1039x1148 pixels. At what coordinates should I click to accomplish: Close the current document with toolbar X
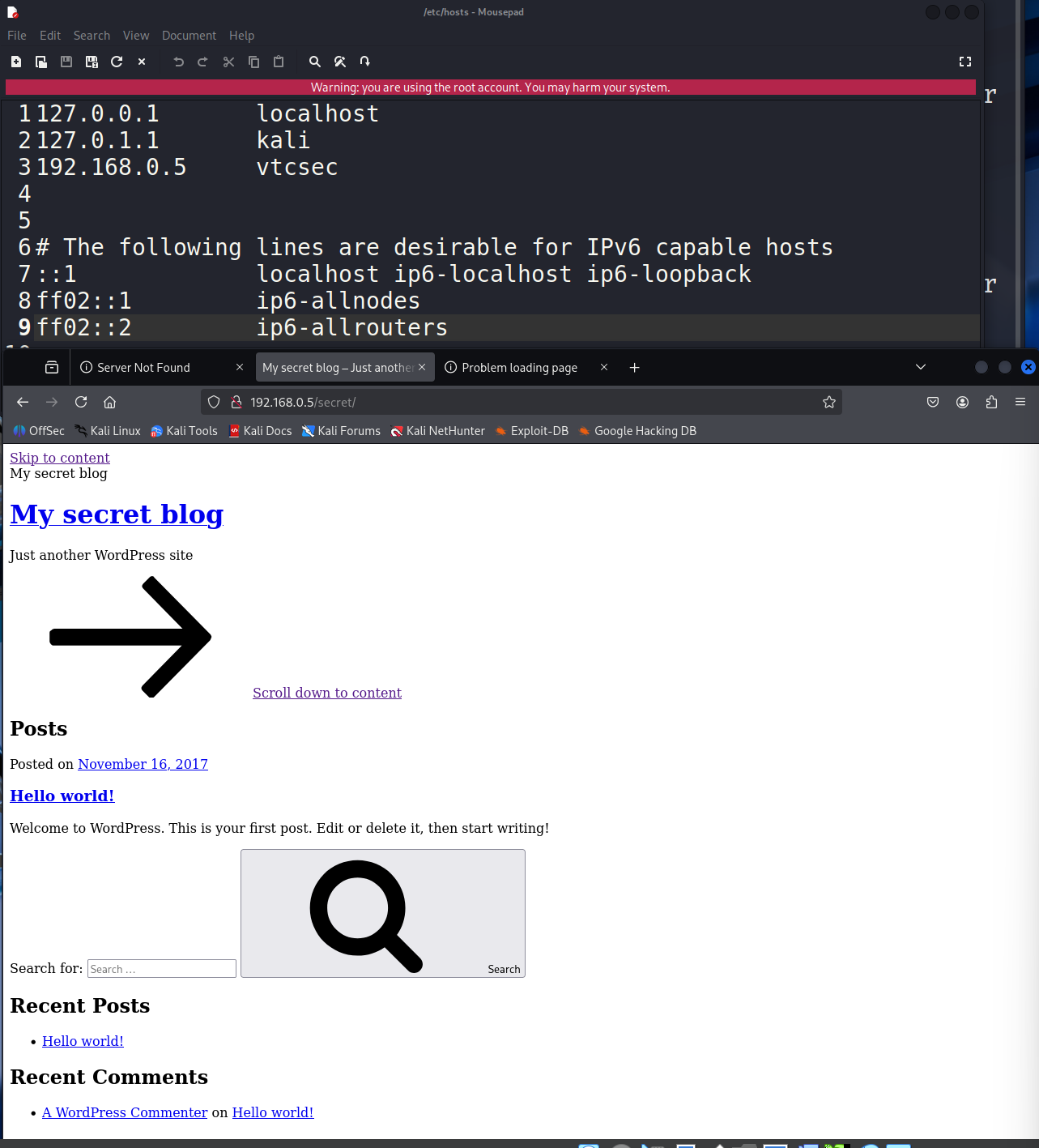(x=142, y=62)
